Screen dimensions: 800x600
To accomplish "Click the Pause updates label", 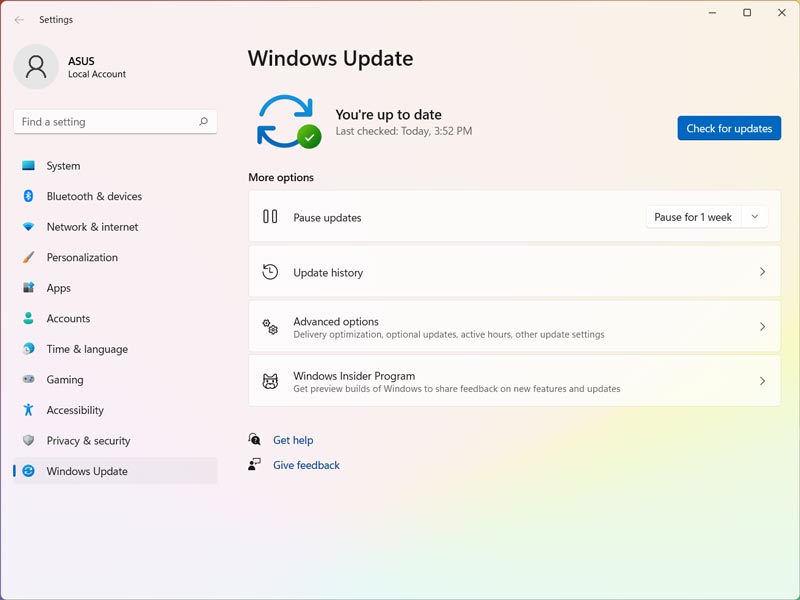I will point(327,217).
